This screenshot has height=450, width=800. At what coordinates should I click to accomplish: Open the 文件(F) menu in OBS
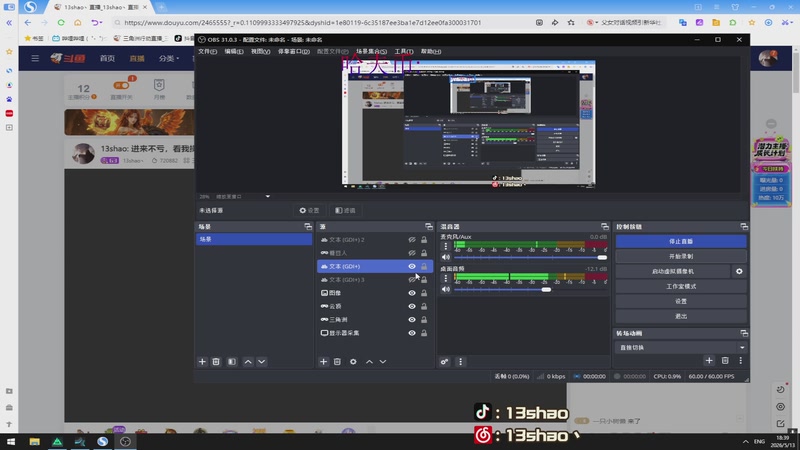point(207,52)
